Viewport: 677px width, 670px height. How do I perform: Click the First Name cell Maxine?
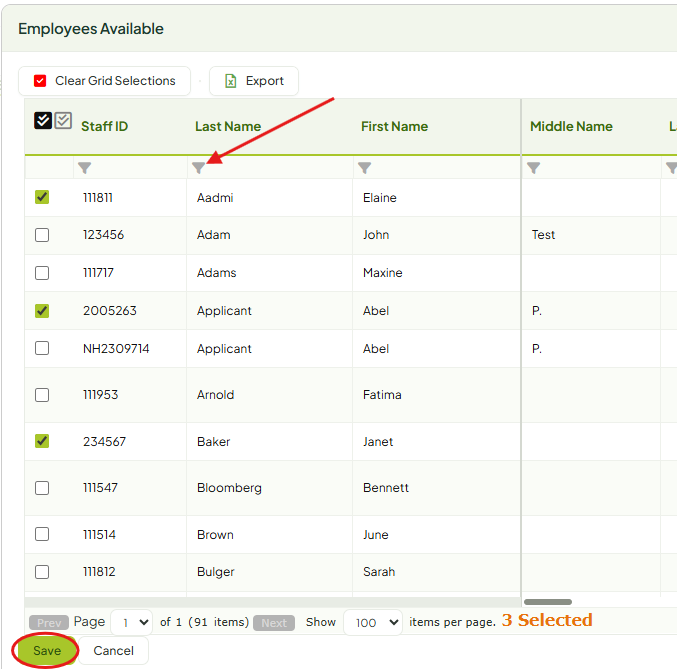click(383, 273)
